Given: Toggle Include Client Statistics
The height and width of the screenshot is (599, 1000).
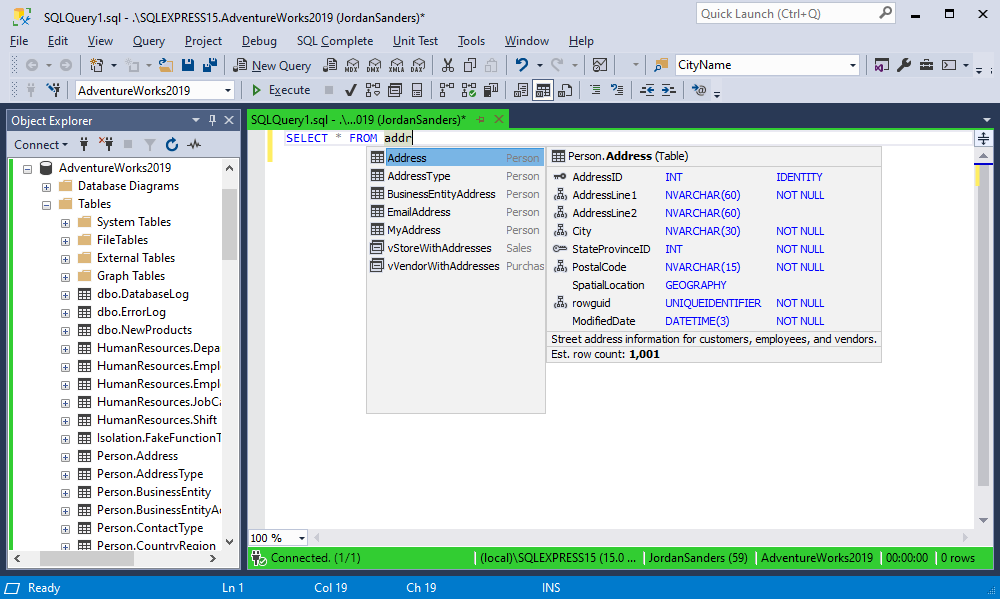Looking at the screenshot, I should (x=491, y=90).
